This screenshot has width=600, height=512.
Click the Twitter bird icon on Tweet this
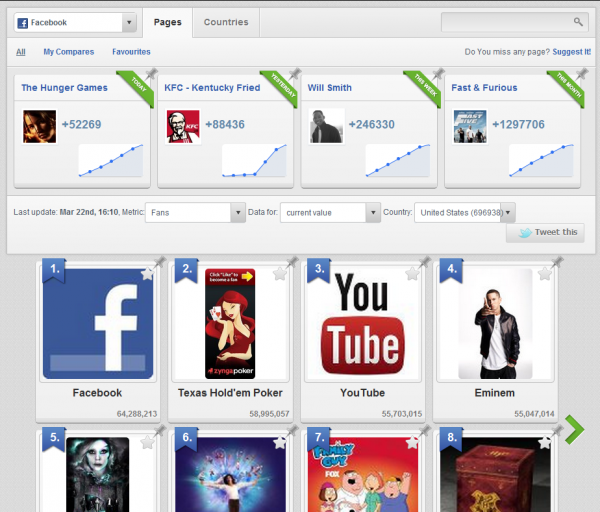click(525, 232)
